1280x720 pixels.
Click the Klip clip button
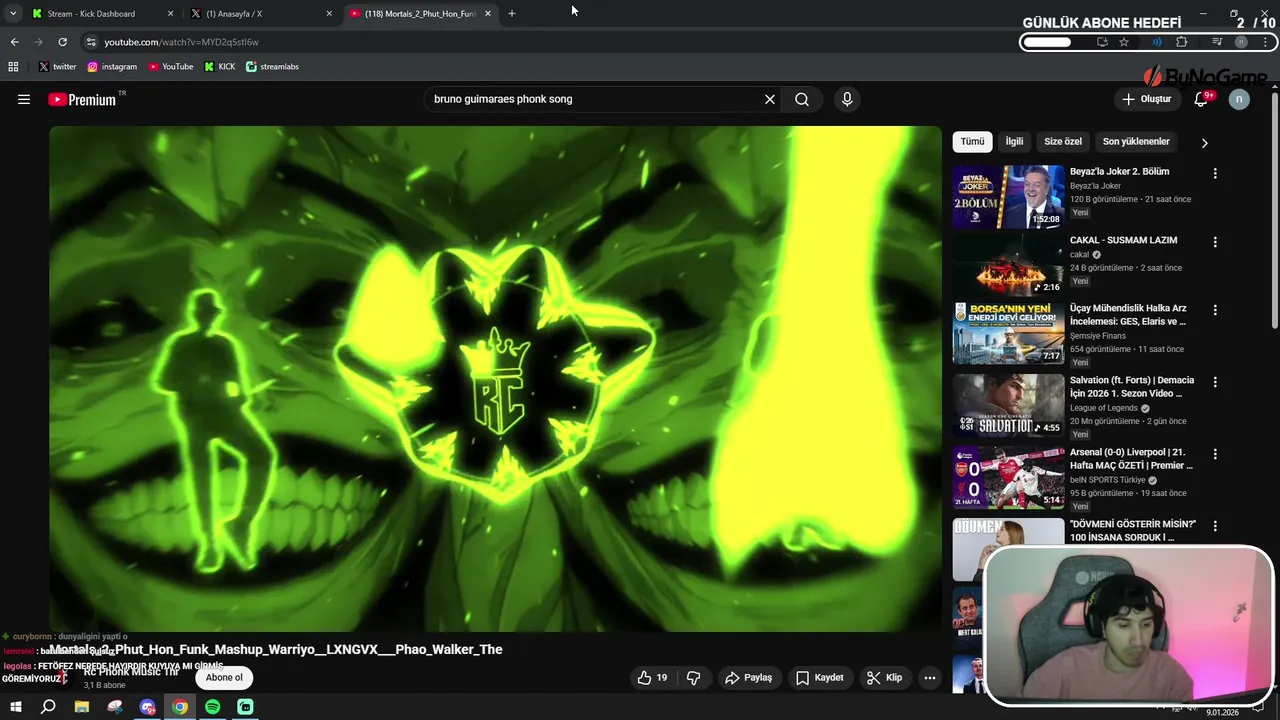point(884,677)
